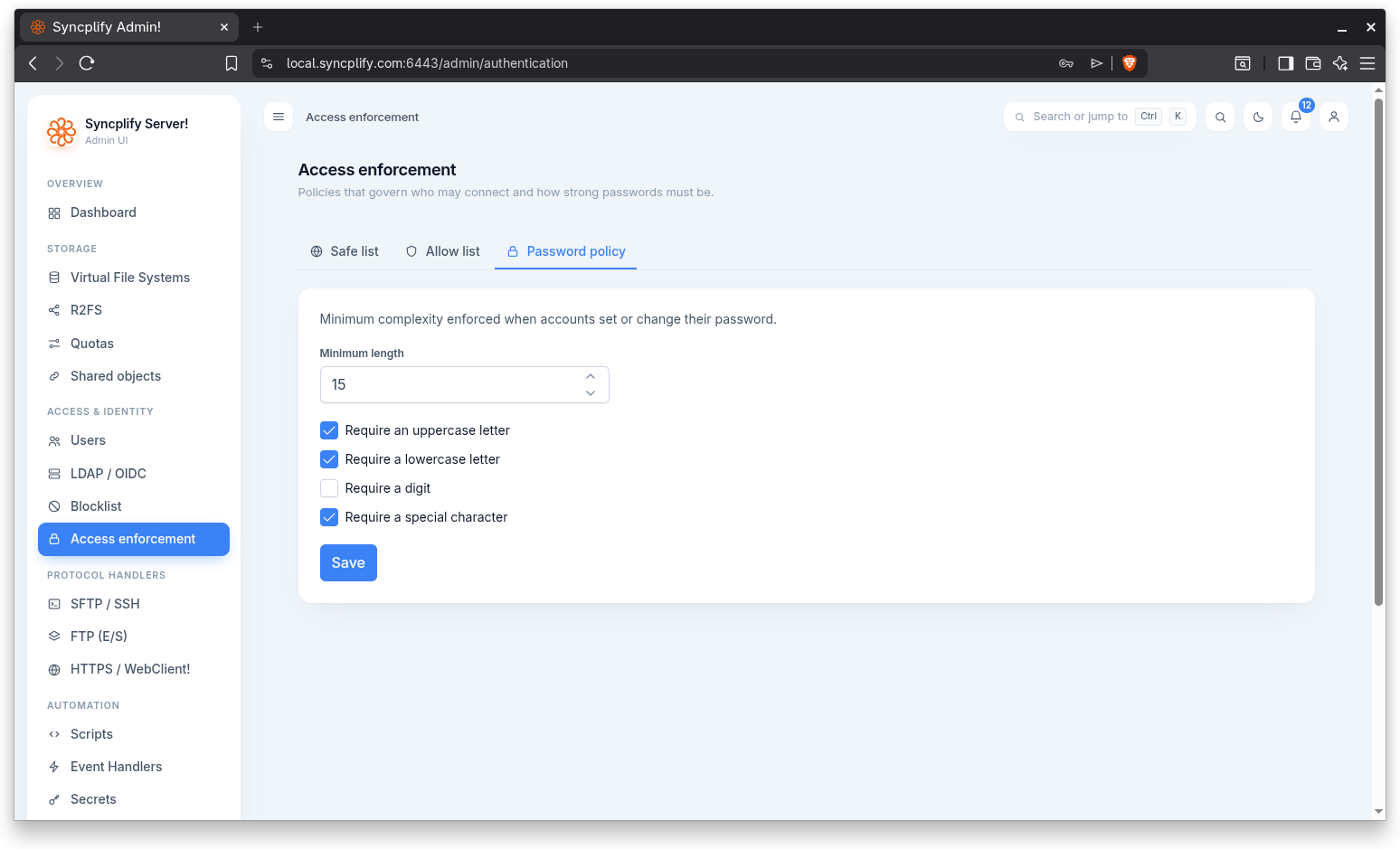Screen dimensions: 1400x849
Task: Open Users in the sidebar
Action: coord(134,440)
